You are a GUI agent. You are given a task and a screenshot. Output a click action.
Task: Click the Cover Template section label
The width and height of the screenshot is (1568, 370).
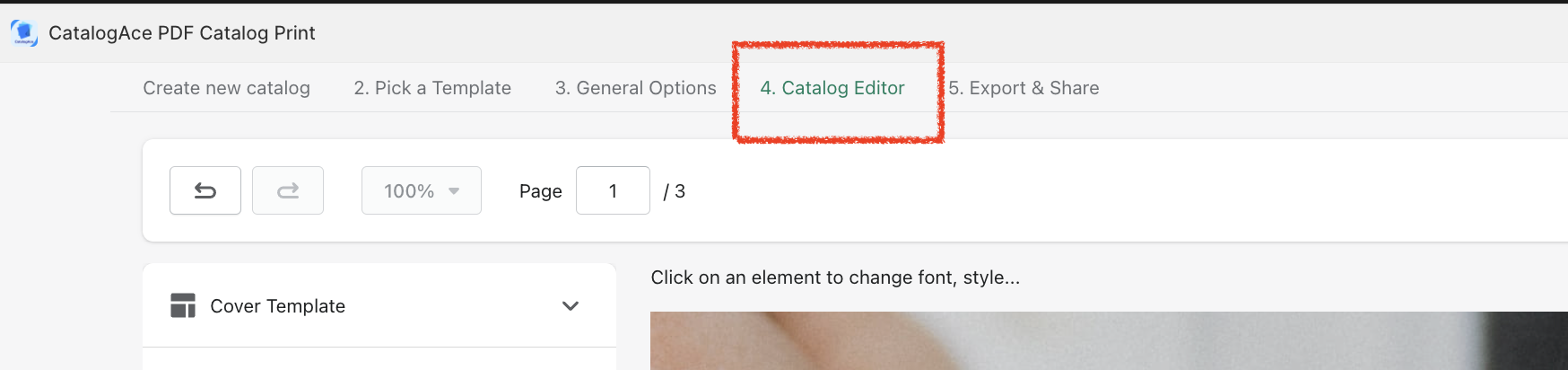[277, 306]
